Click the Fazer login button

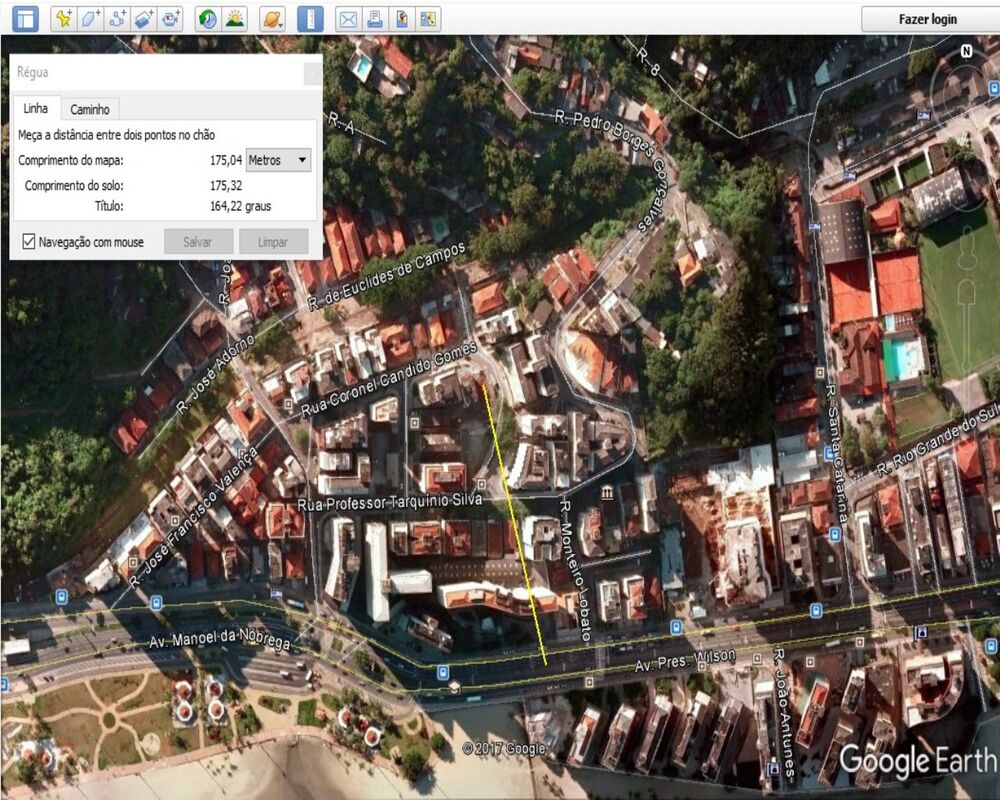(927, 18)
